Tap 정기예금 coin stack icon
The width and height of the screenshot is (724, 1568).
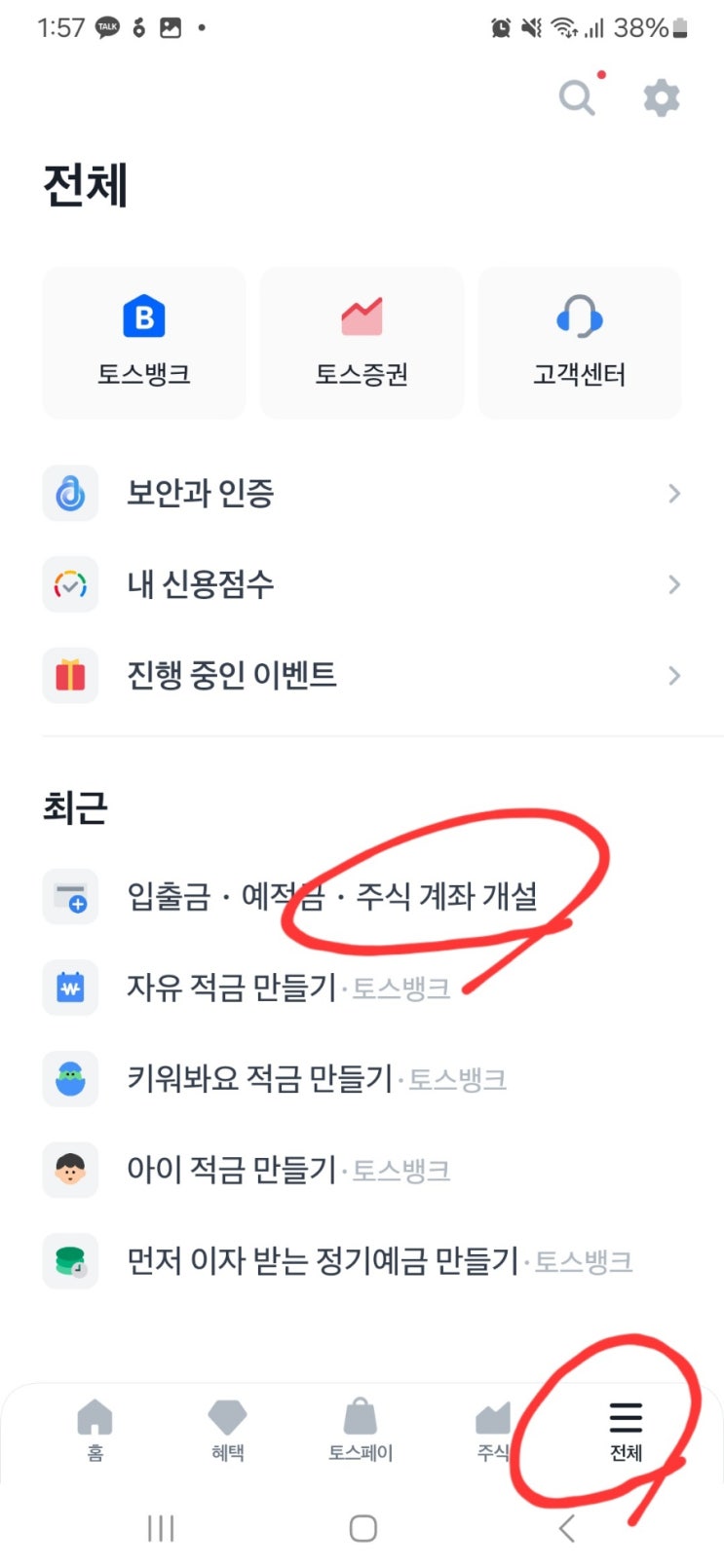tap(70, 1261)
